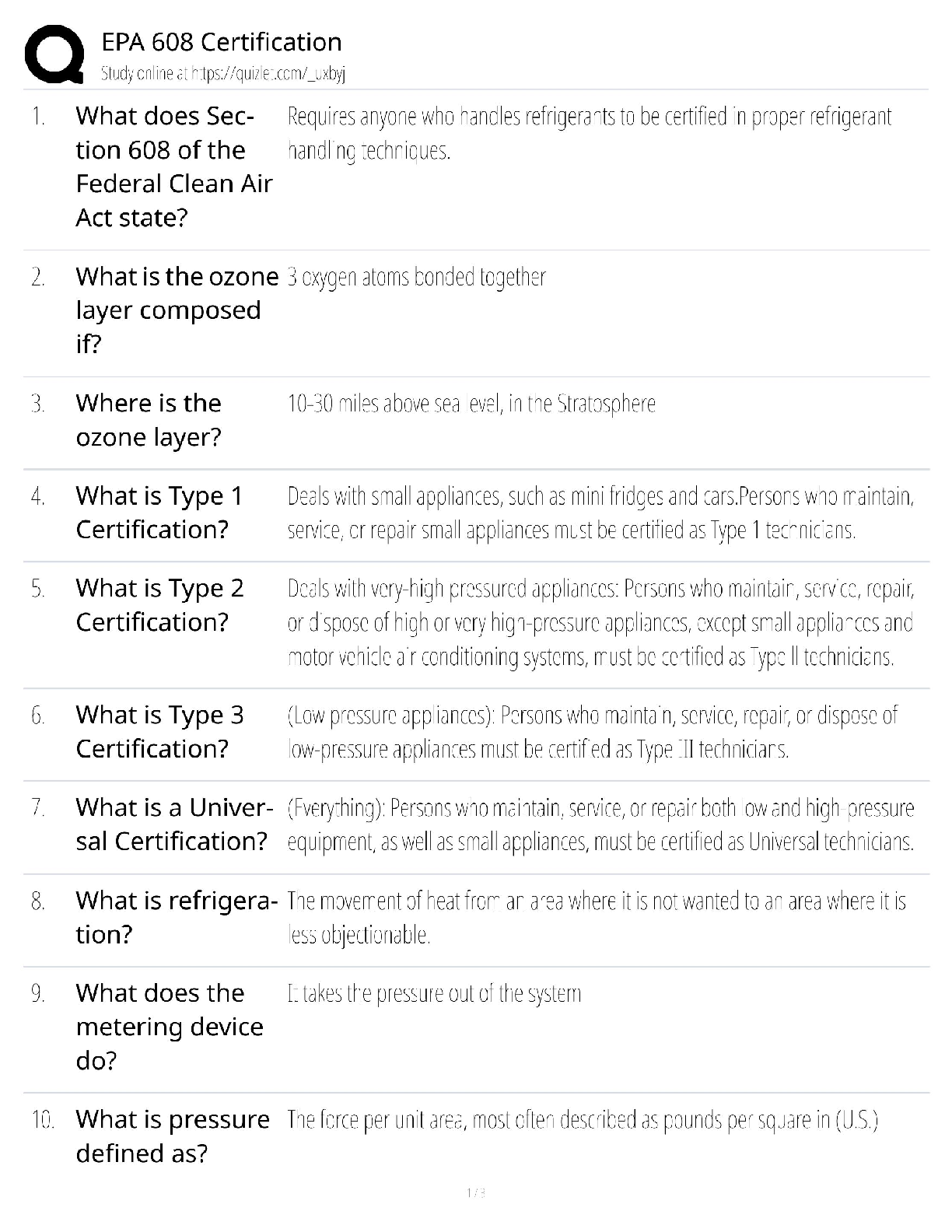
Task: Select the "What is refrigeration?" question
Action: pos(176,917)
